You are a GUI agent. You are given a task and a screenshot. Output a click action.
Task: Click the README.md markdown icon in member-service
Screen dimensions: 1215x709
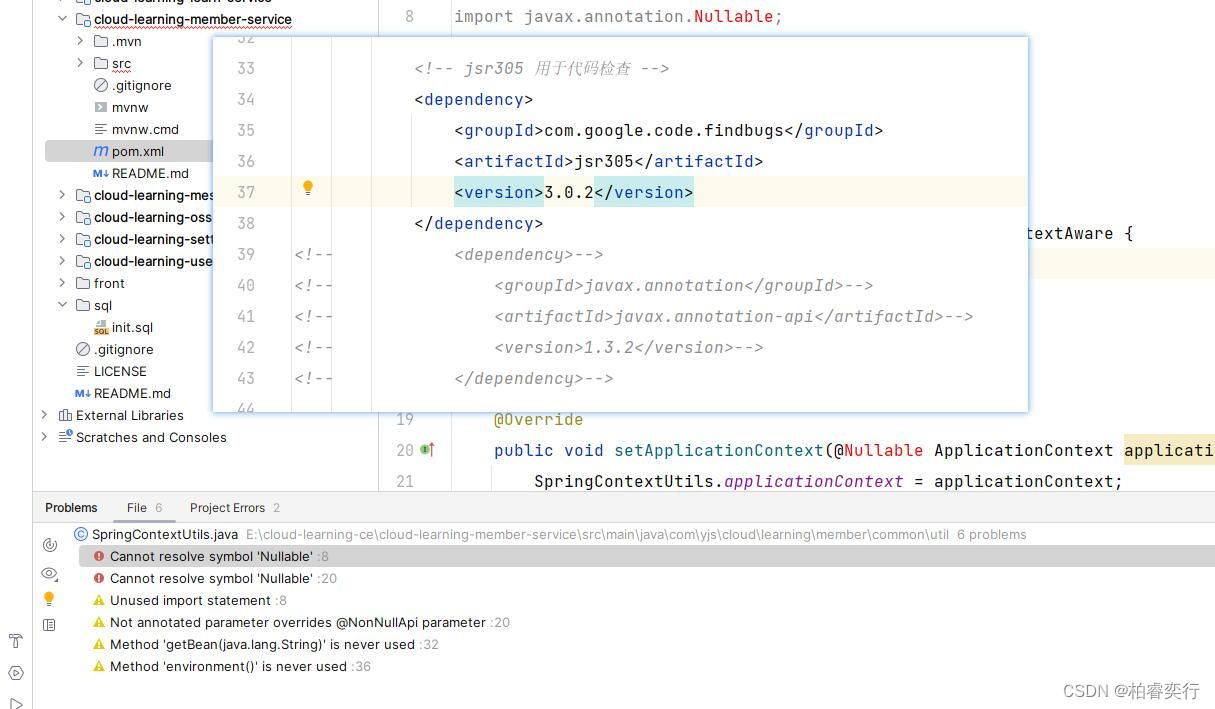pyautogui.click(x=101, y=173)
